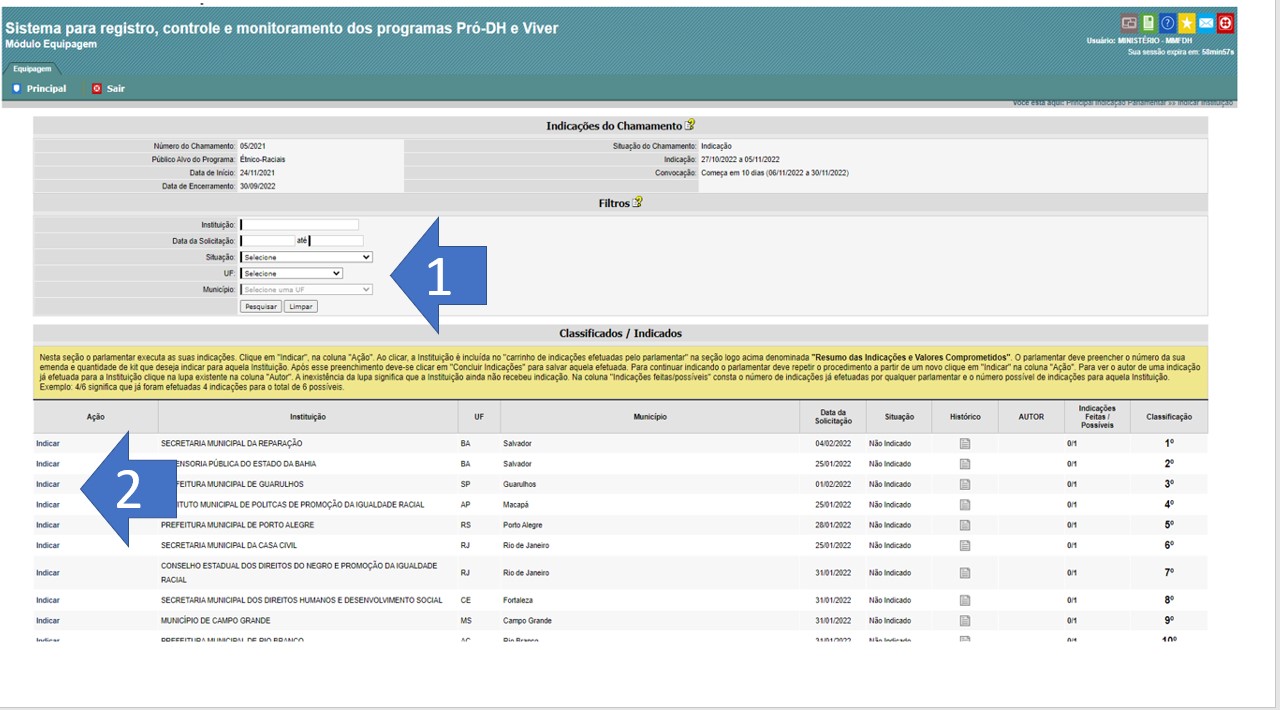Image resolution: width=1280 pixels, height=710 pixels.
Task: Click the red lifebuoy icon in header
Action: coord(1225,23)
